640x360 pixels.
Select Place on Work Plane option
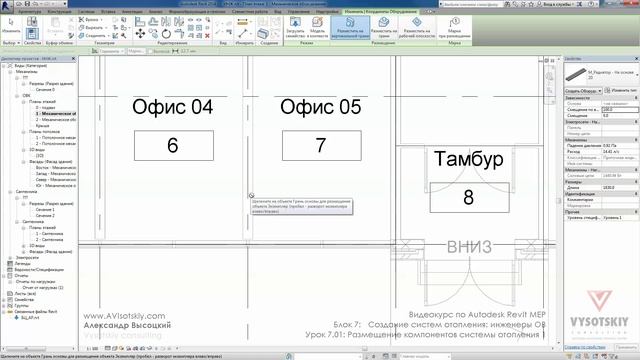416,27
